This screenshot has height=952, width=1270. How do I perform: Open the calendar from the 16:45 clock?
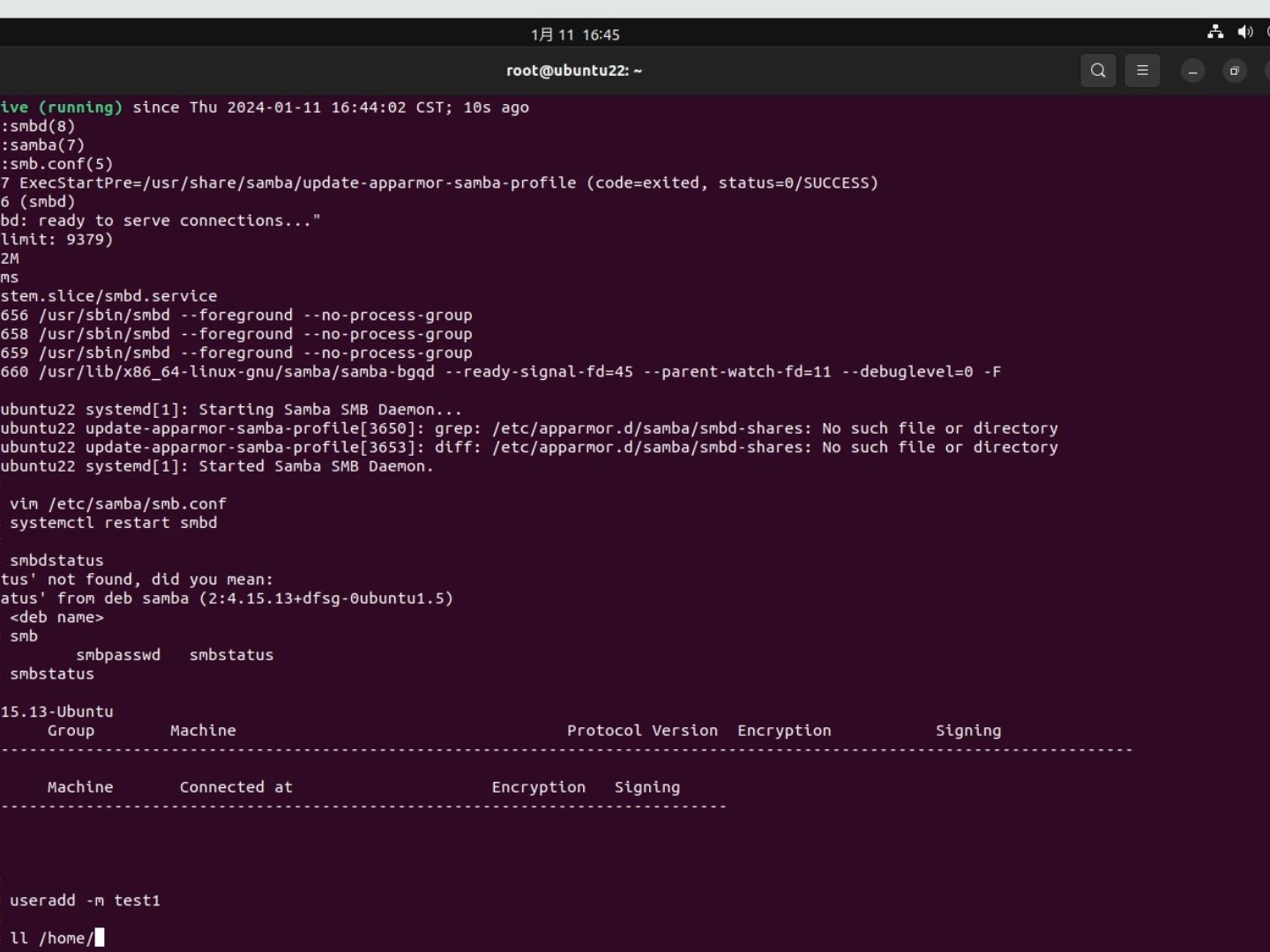(575, 34)
